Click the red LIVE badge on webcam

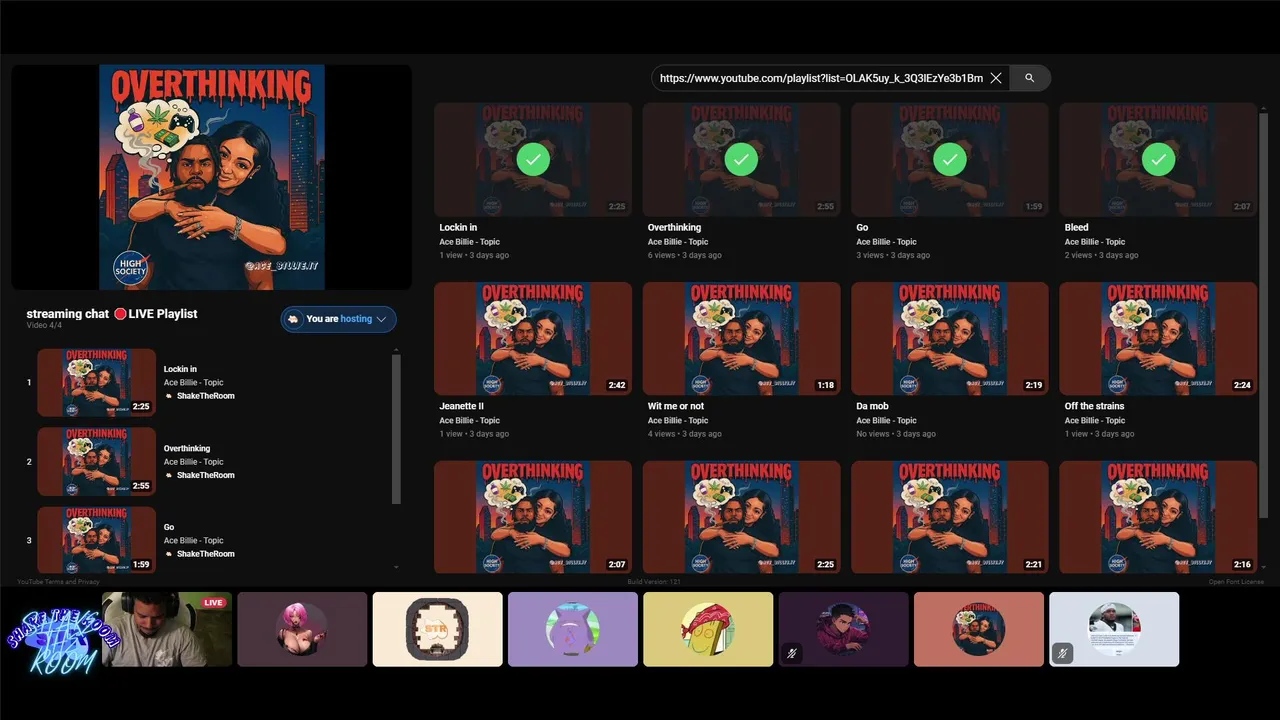(x=213, y=603)
